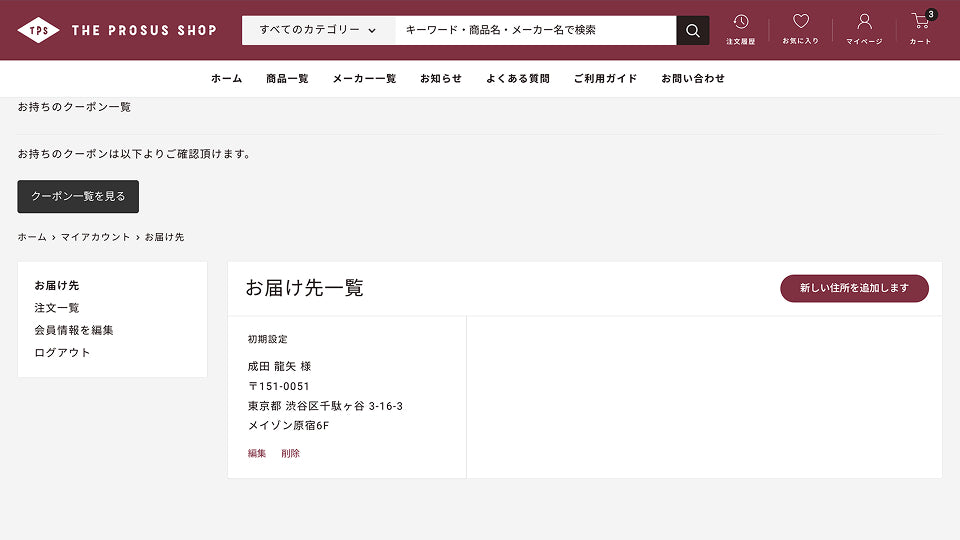Click 編集 link under the address
This screenshot has width=960, height=540.
click(x=257, y=453)
